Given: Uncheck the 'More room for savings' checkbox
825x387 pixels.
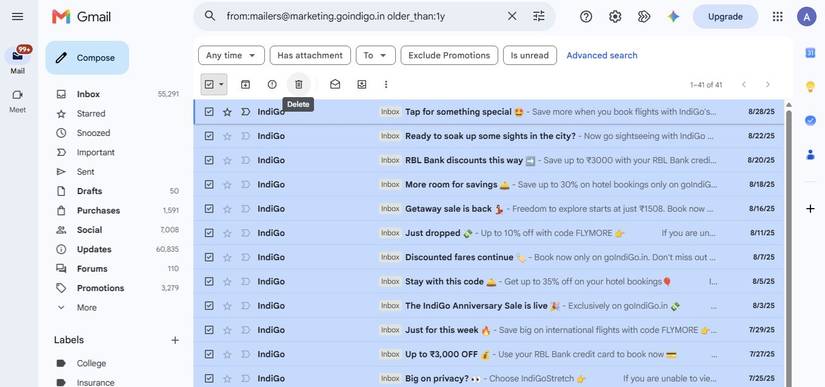Looking at the screenshot, I should coord(209,185).
